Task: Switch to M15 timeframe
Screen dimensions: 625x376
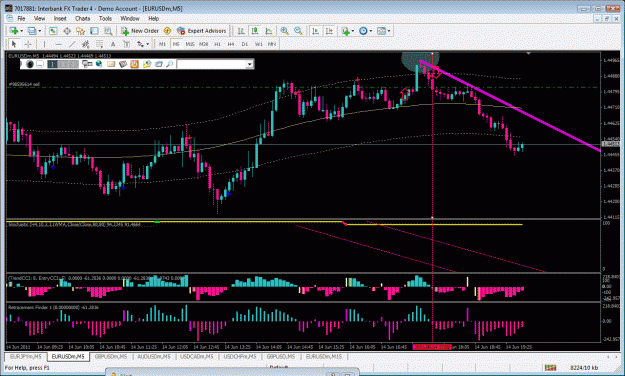Action: click(190, 44)
